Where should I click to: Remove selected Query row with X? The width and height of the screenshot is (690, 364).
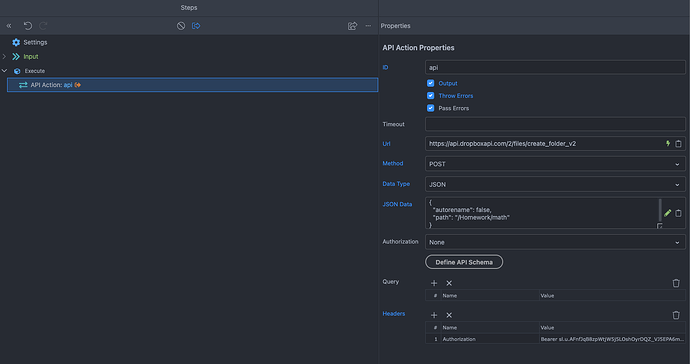449,283
